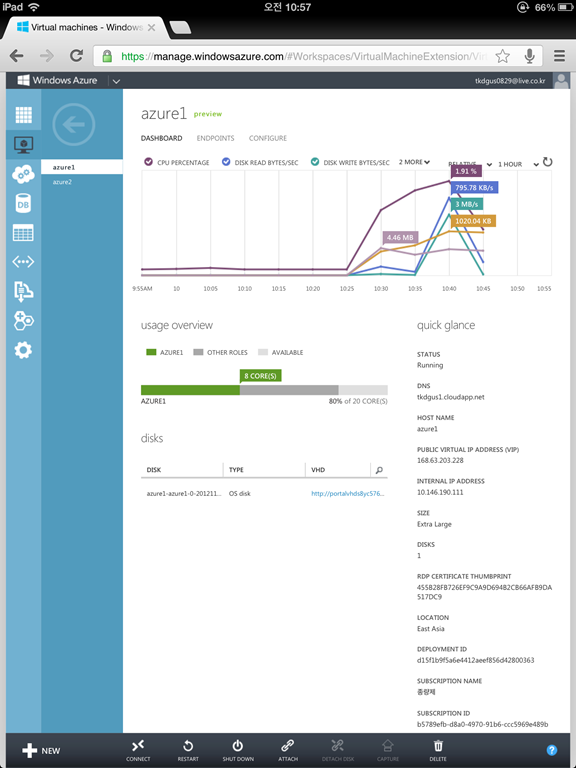This screenshot has width=576, height=768.
Task: Switch to the Endpoints tab
Action: [x=216, y=138]
